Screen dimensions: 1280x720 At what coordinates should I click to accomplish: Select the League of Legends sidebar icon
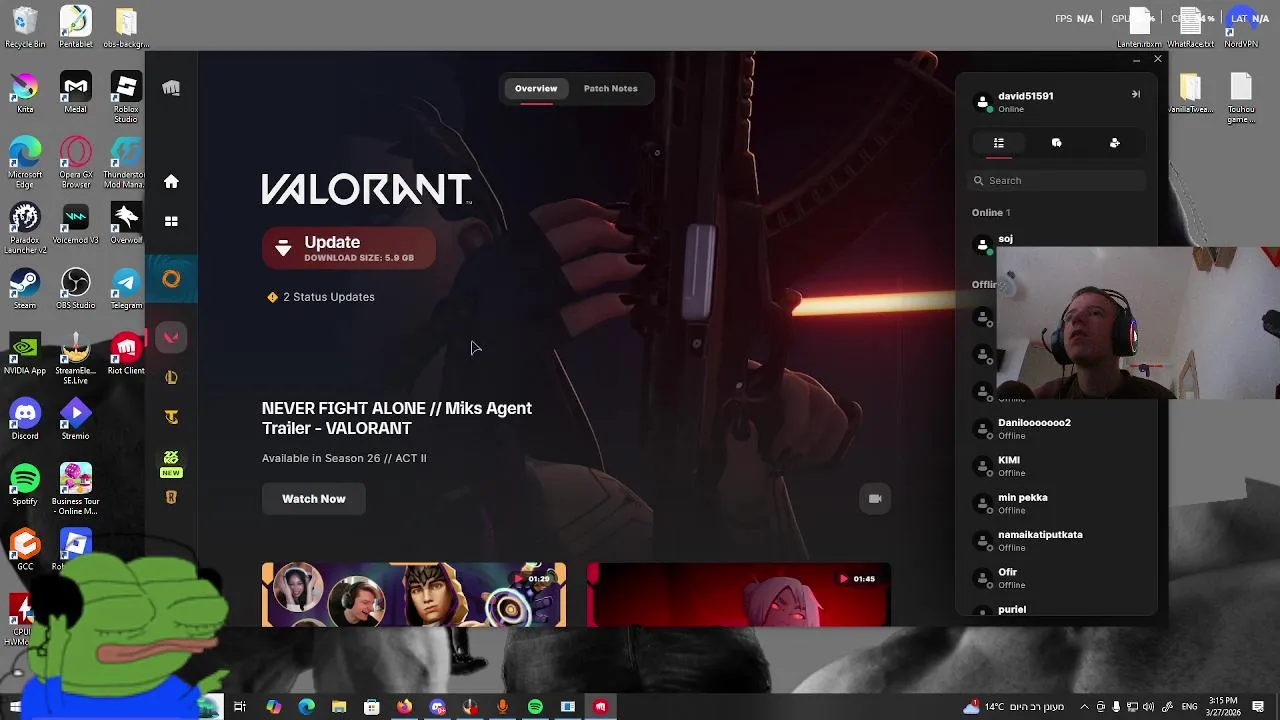point(171,377)
